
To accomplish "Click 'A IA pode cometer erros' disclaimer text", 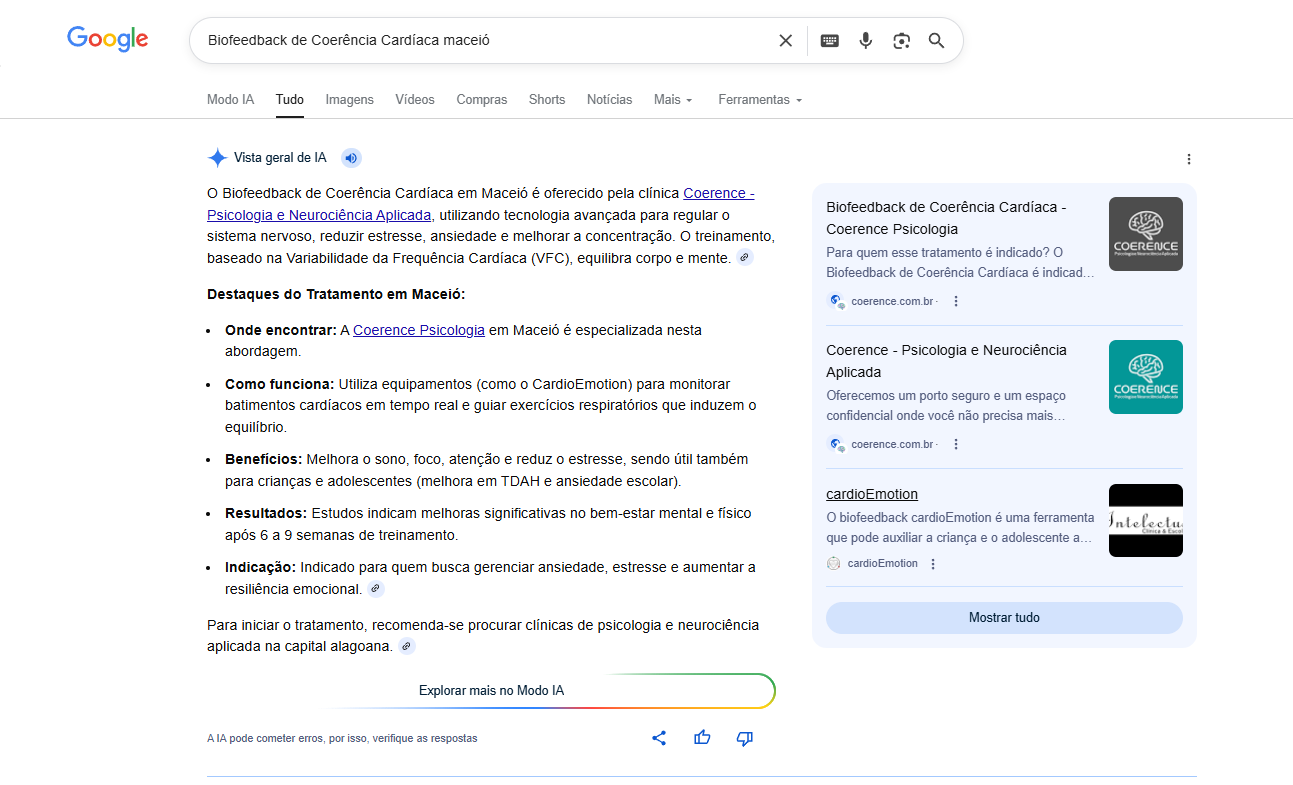I will (x=342, y=739).
